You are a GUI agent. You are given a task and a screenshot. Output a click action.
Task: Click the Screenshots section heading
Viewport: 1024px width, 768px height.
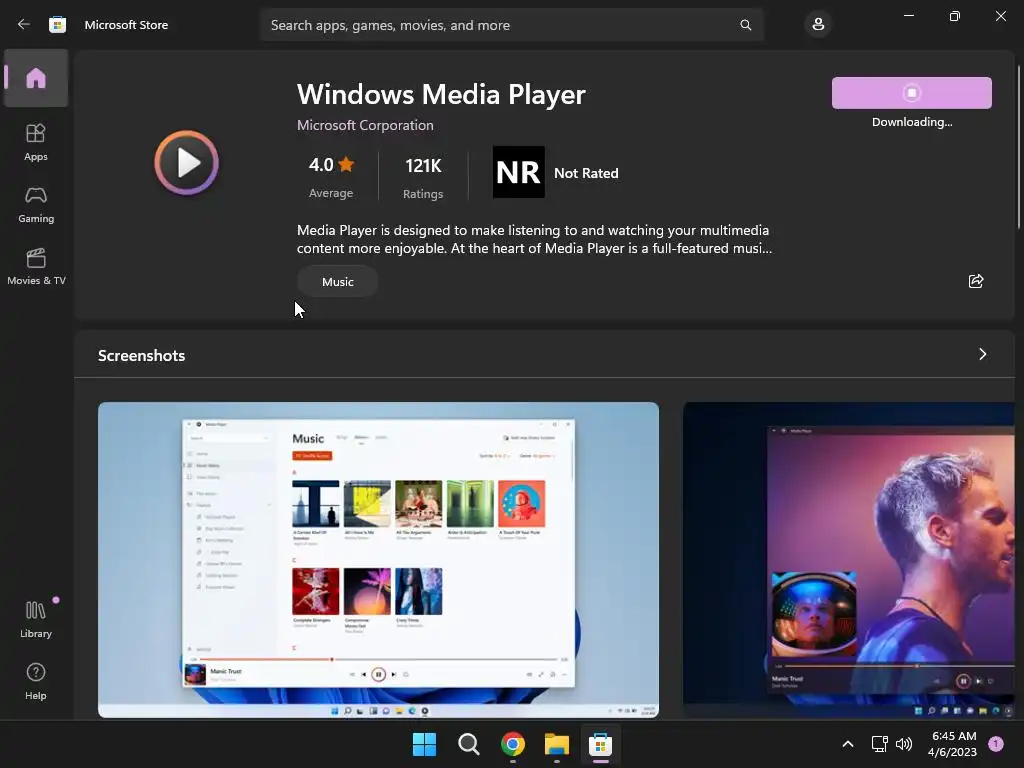click(x=142, y=355)
